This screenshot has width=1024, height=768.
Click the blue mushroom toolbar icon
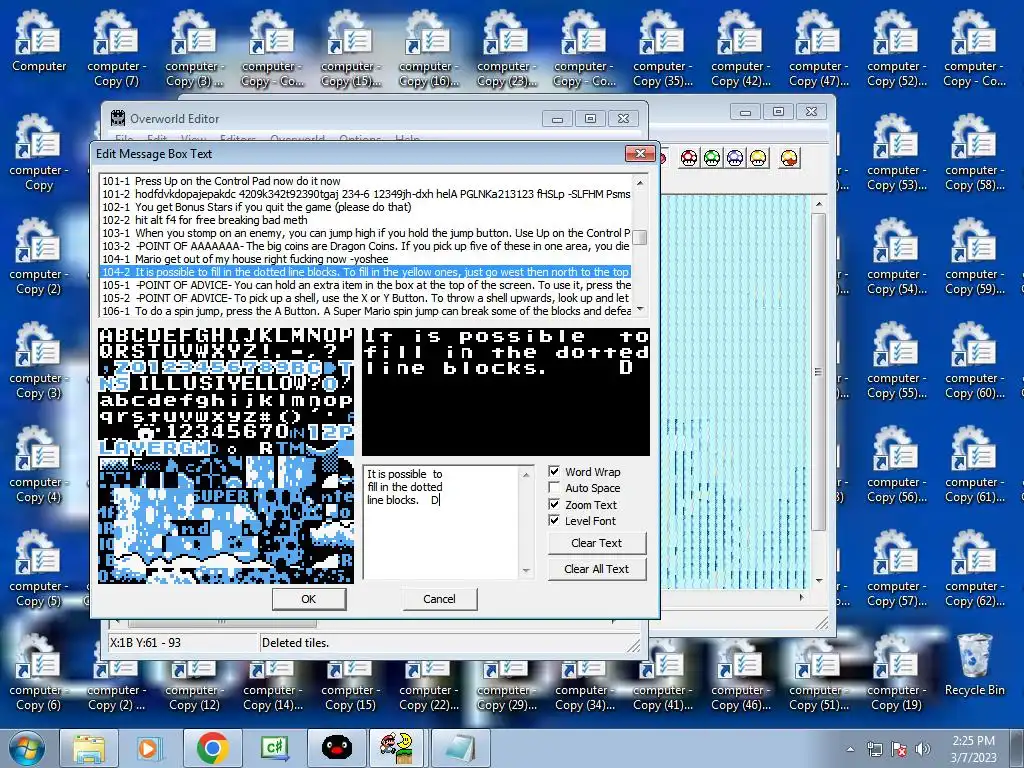[735, 158]
